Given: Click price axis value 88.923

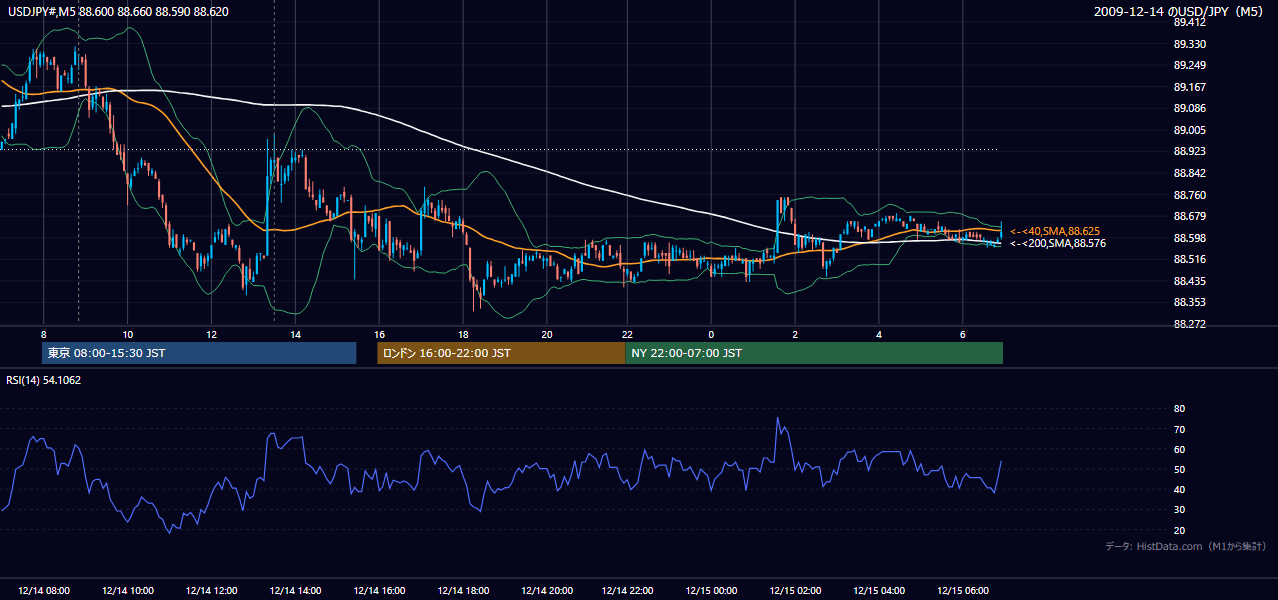Looking at the screenshot, I should pos(1189,151).
